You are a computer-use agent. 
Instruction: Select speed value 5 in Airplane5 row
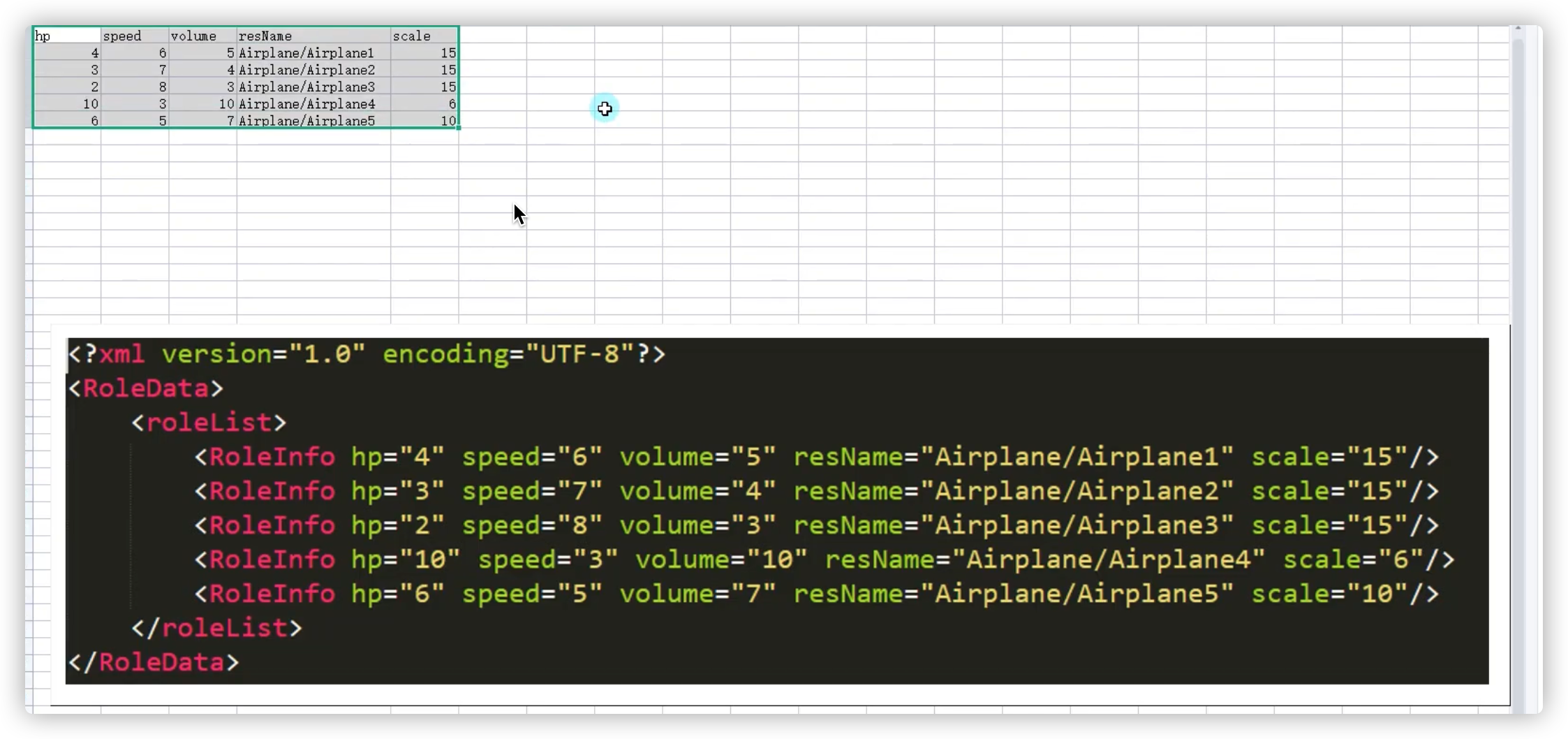pos(135,121)
